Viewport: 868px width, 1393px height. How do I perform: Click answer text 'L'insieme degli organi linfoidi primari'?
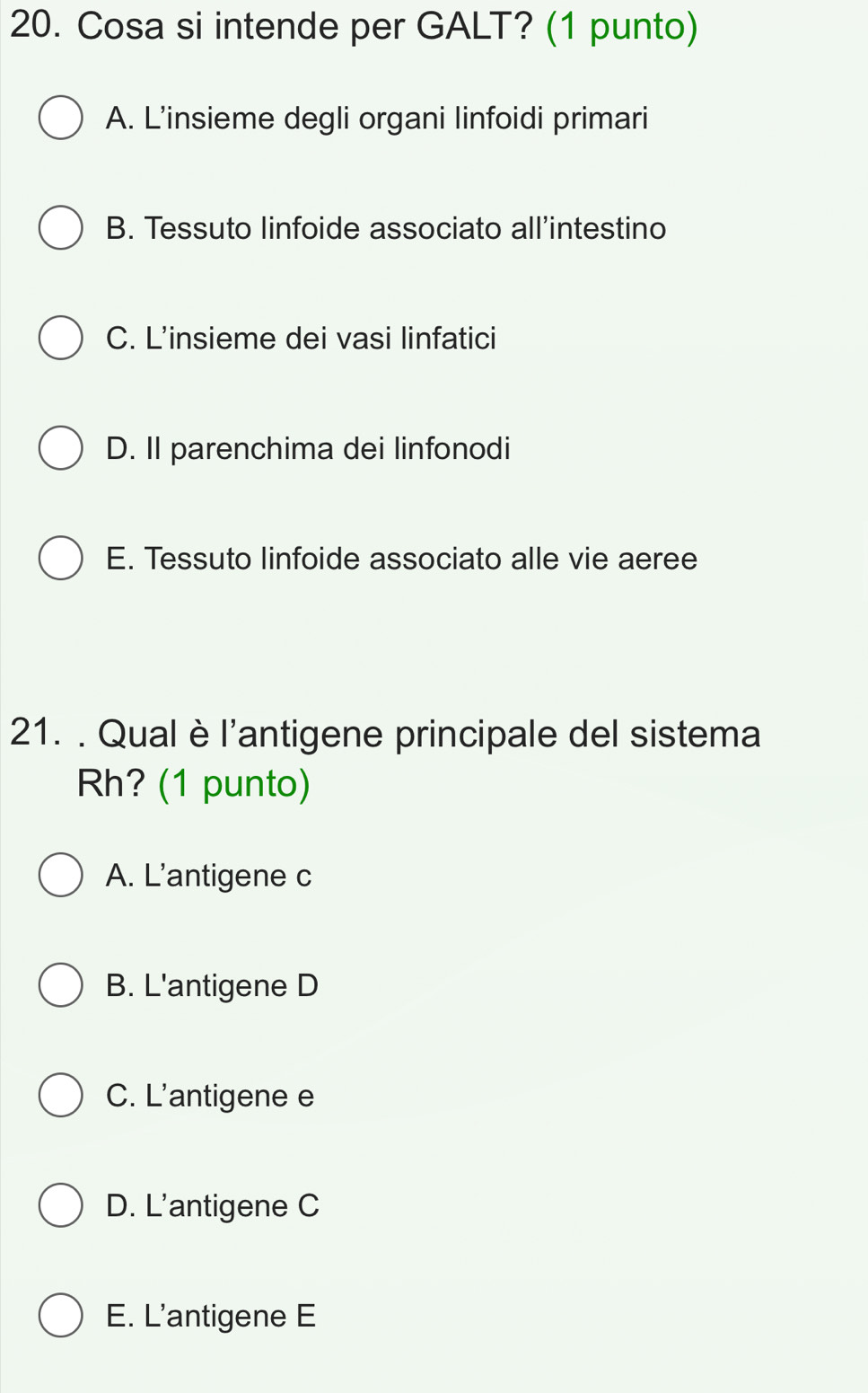395,119
